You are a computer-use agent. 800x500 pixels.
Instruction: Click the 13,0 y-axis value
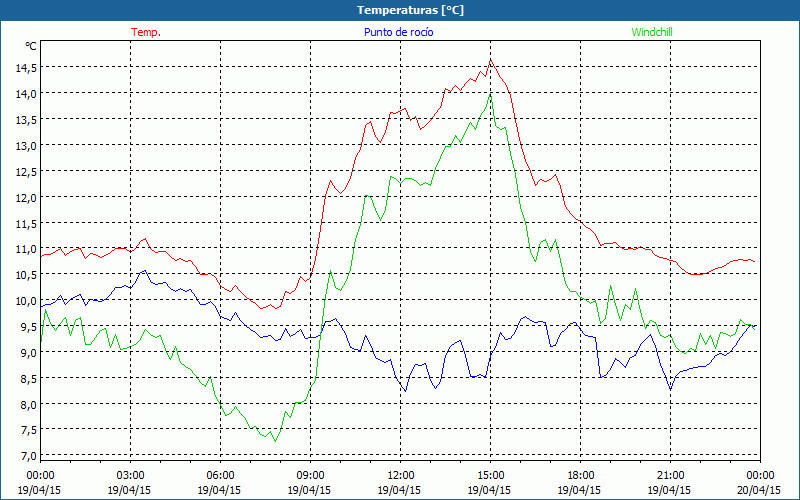[x=26, y=145]
